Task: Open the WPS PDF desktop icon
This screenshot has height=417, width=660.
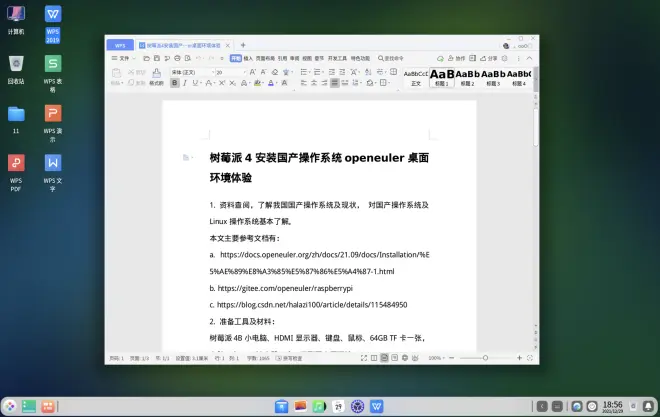Action: (16, 173)
